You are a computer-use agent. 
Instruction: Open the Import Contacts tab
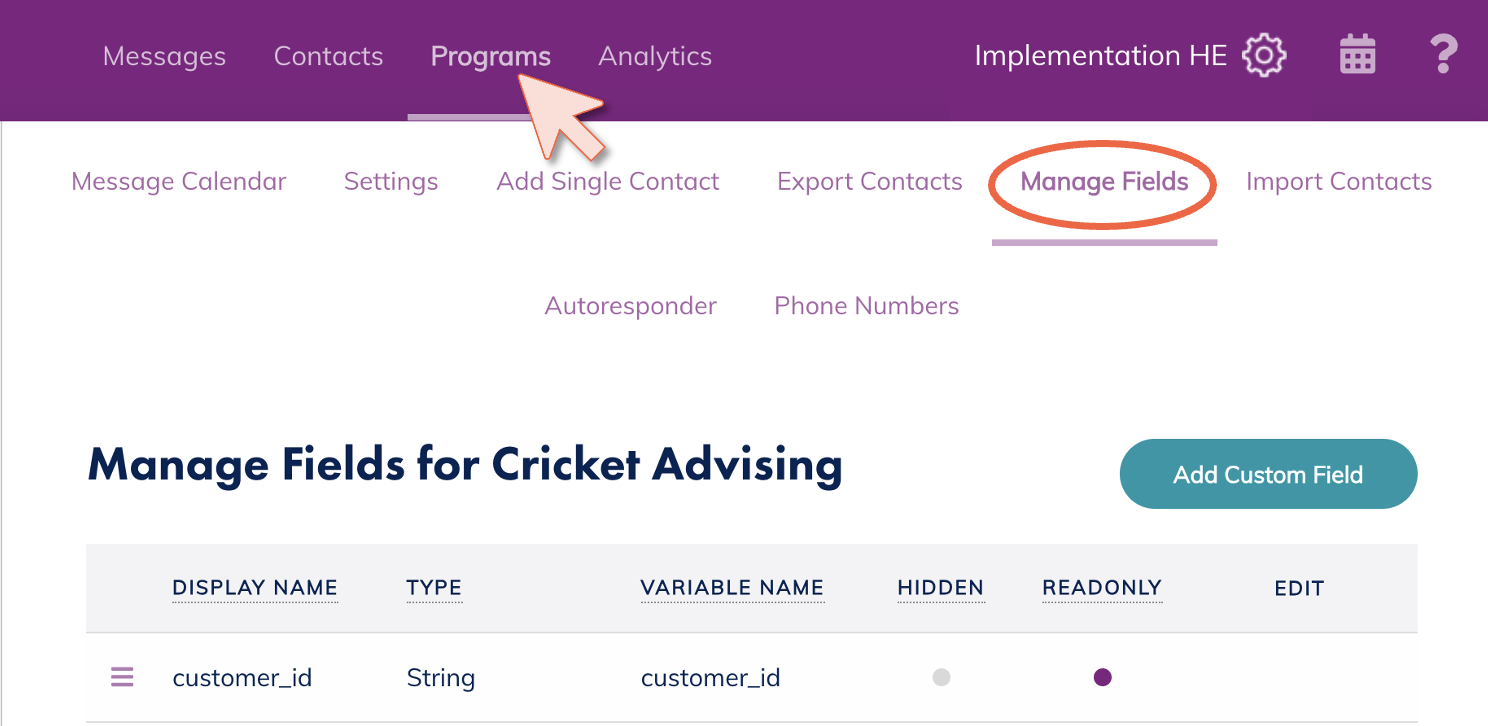[1338, 182]
